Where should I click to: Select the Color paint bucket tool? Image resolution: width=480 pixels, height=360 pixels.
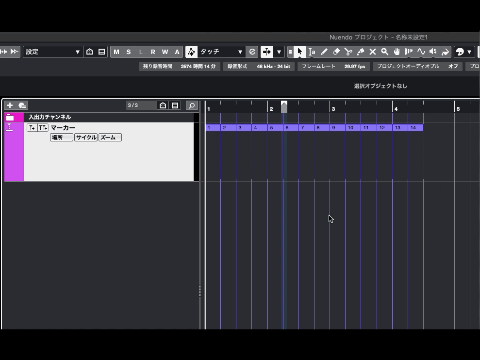[445, 52]
